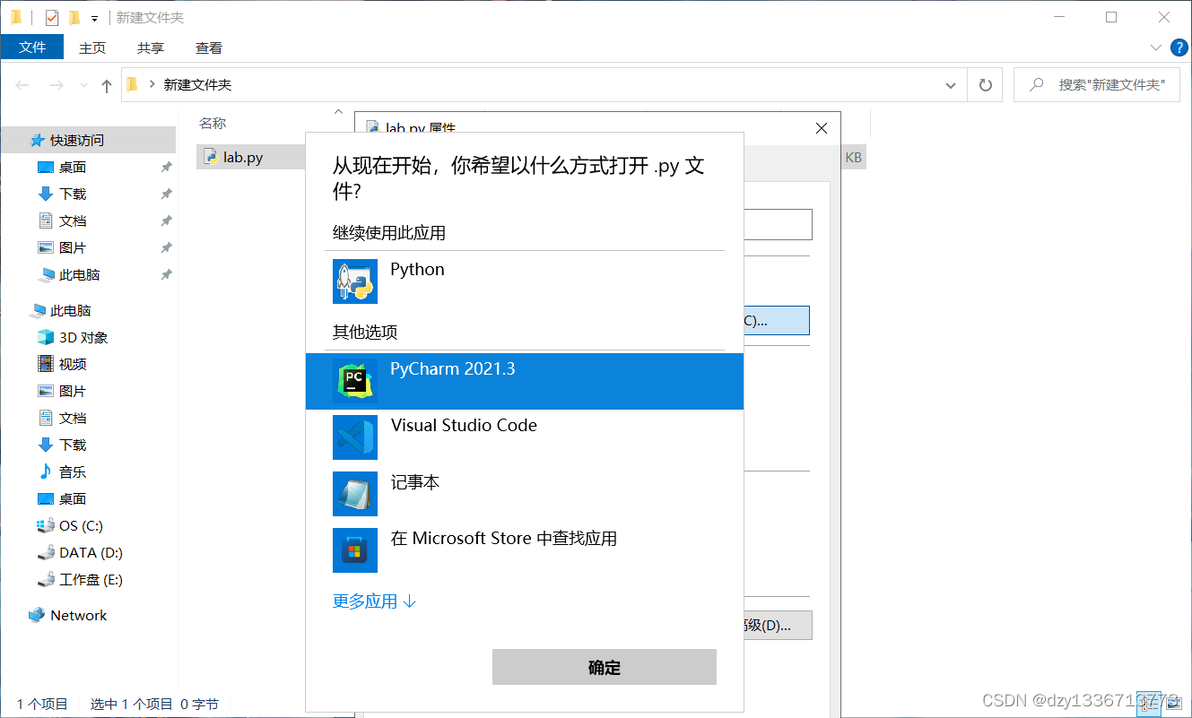The height and width of the screenshot is (718, 1192).
Task: Click the file name field in properties dialog
Action: (x=778, y=224)
